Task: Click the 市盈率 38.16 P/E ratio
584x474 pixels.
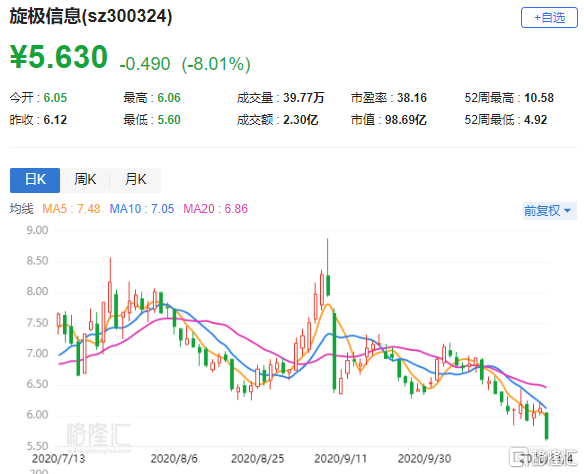Action: click(389, 98)
